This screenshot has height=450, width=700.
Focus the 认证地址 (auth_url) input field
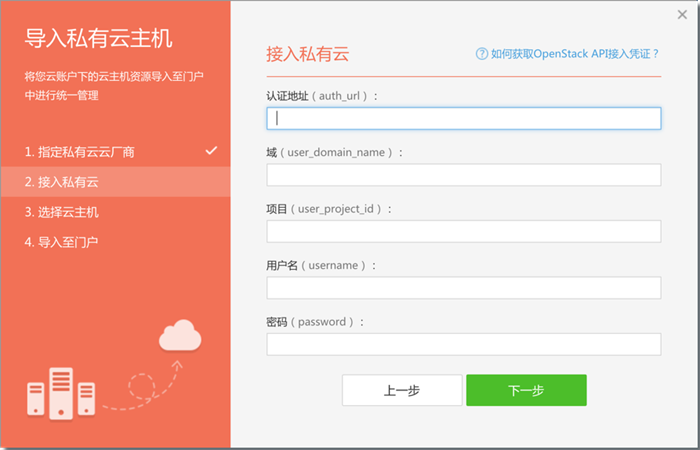pos(463,118)
